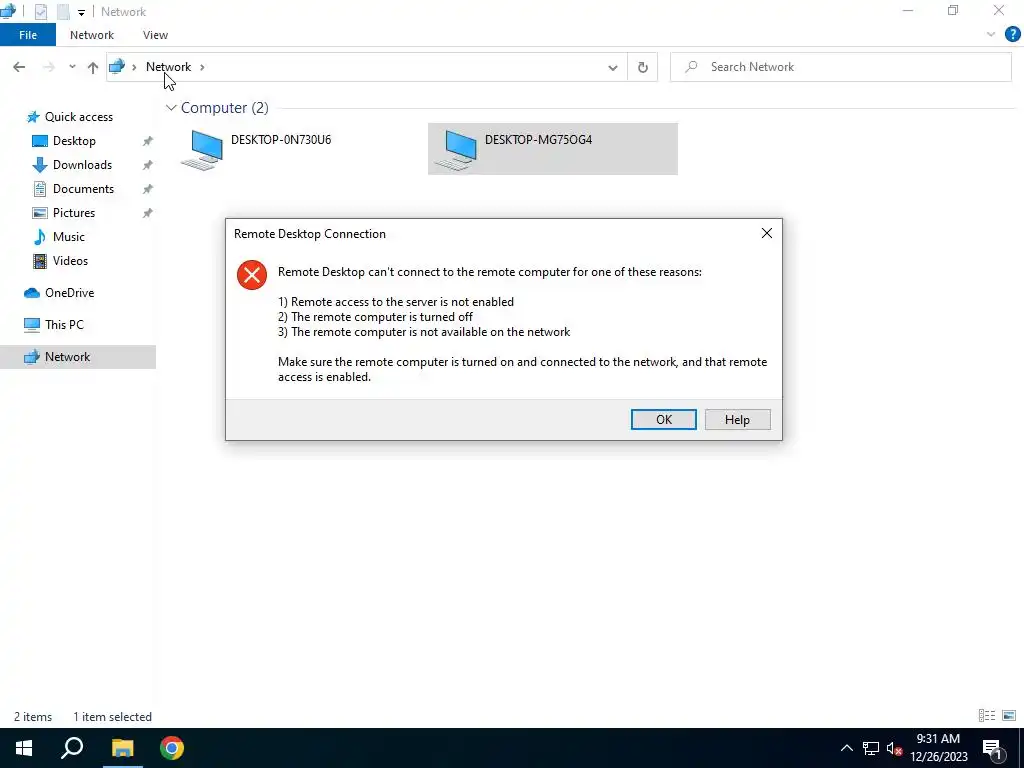The image size is (1024, 768).
Task: Open clock showing 9:31 AM
Action: point(939,748)
